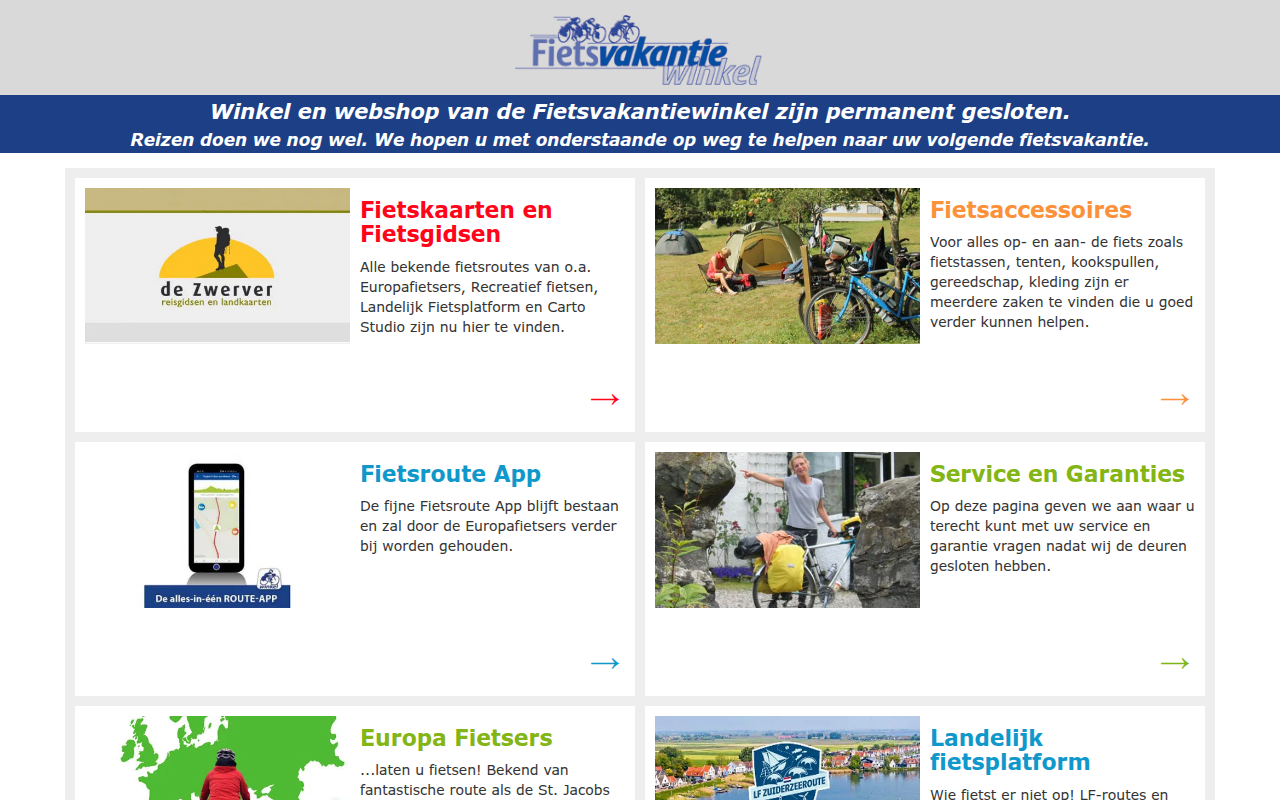Click the description starting 'Voor alles op- en aan-'
The width and height of the screenshot is (1280, 800).
(1061, 282)
